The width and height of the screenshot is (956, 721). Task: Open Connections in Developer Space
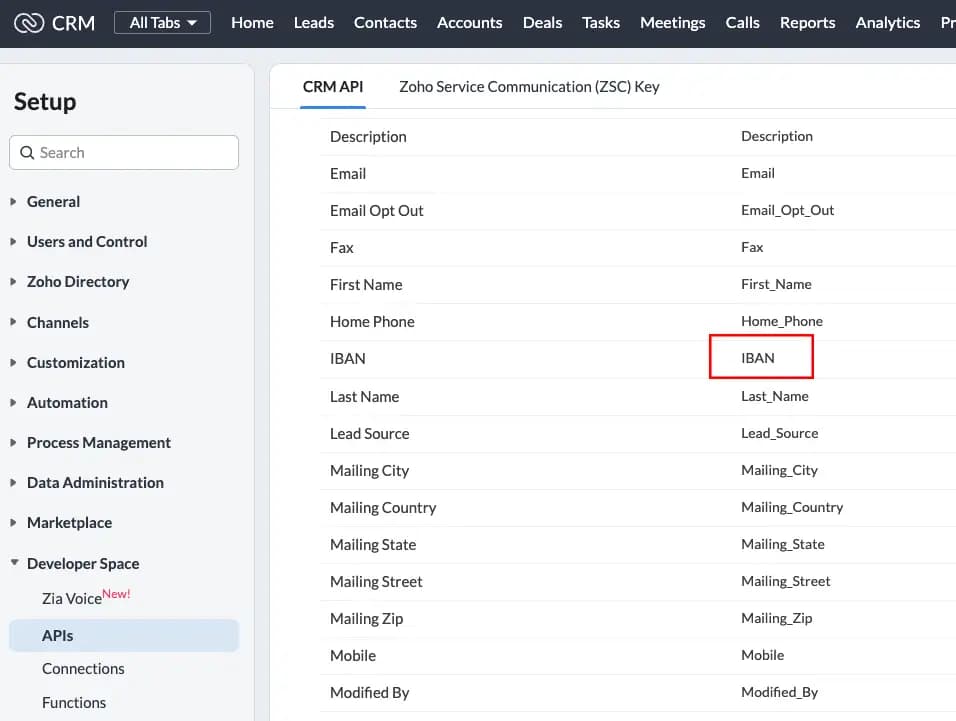click(83, 669)
